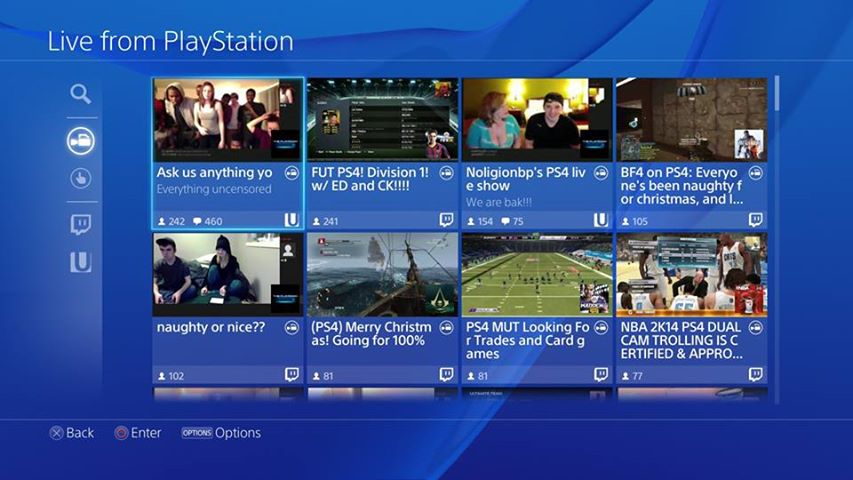Click the Live from PlayStation heading

pos(170,42)
